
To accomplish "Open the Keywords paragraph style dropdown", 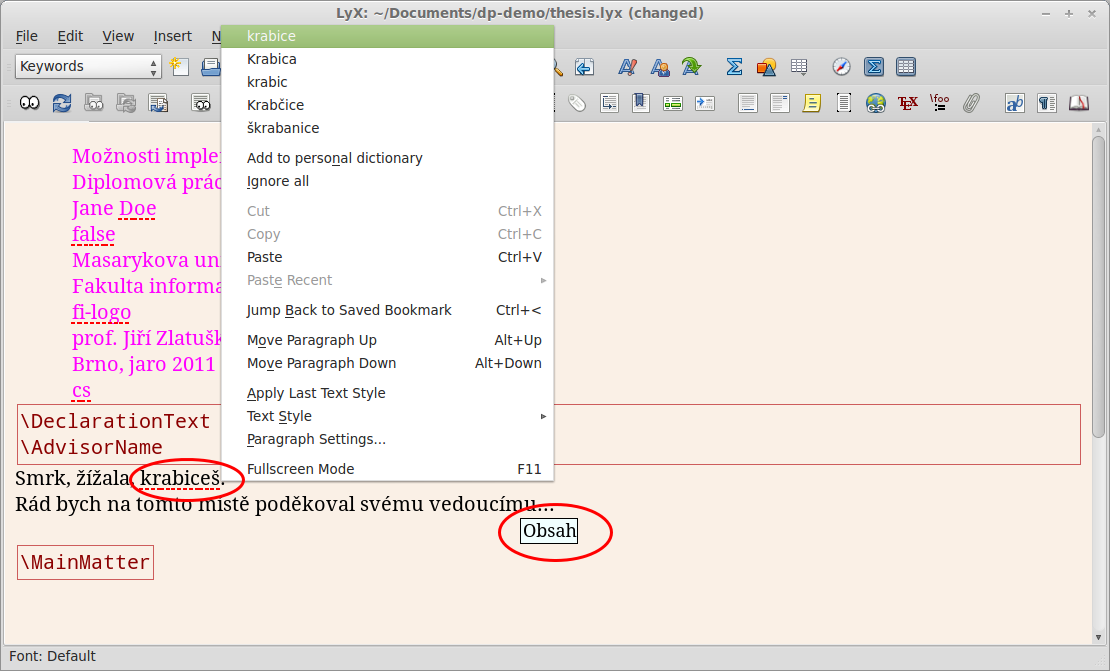I will point(88,67).
